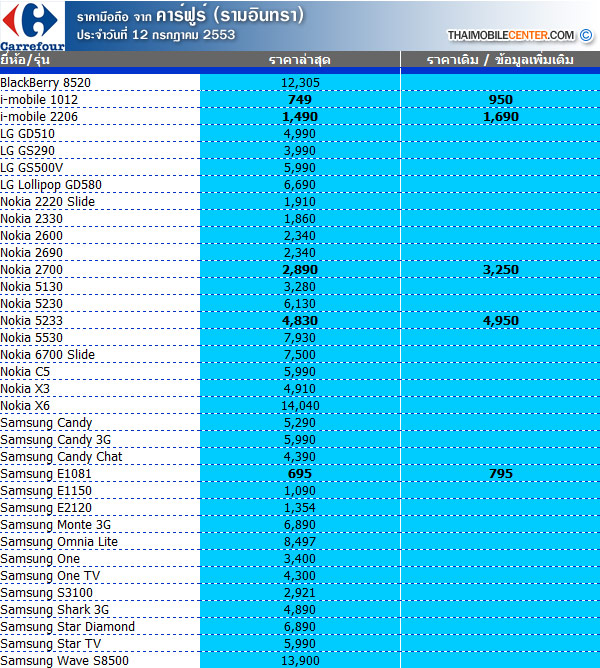Click the brand/model column header
The width and height of the screenshot is (600, 668).
[x=27, y=61]
